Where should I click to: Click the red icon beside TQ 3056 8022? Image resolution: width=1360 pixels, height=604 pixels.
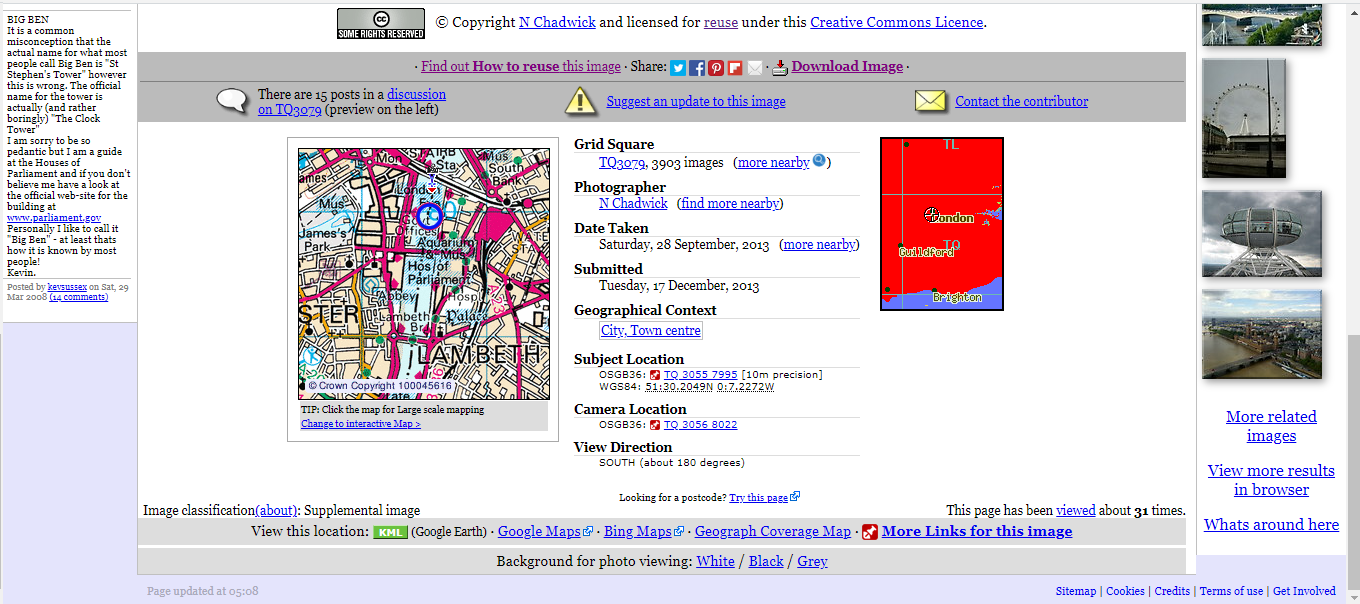(x=655, y=425)
